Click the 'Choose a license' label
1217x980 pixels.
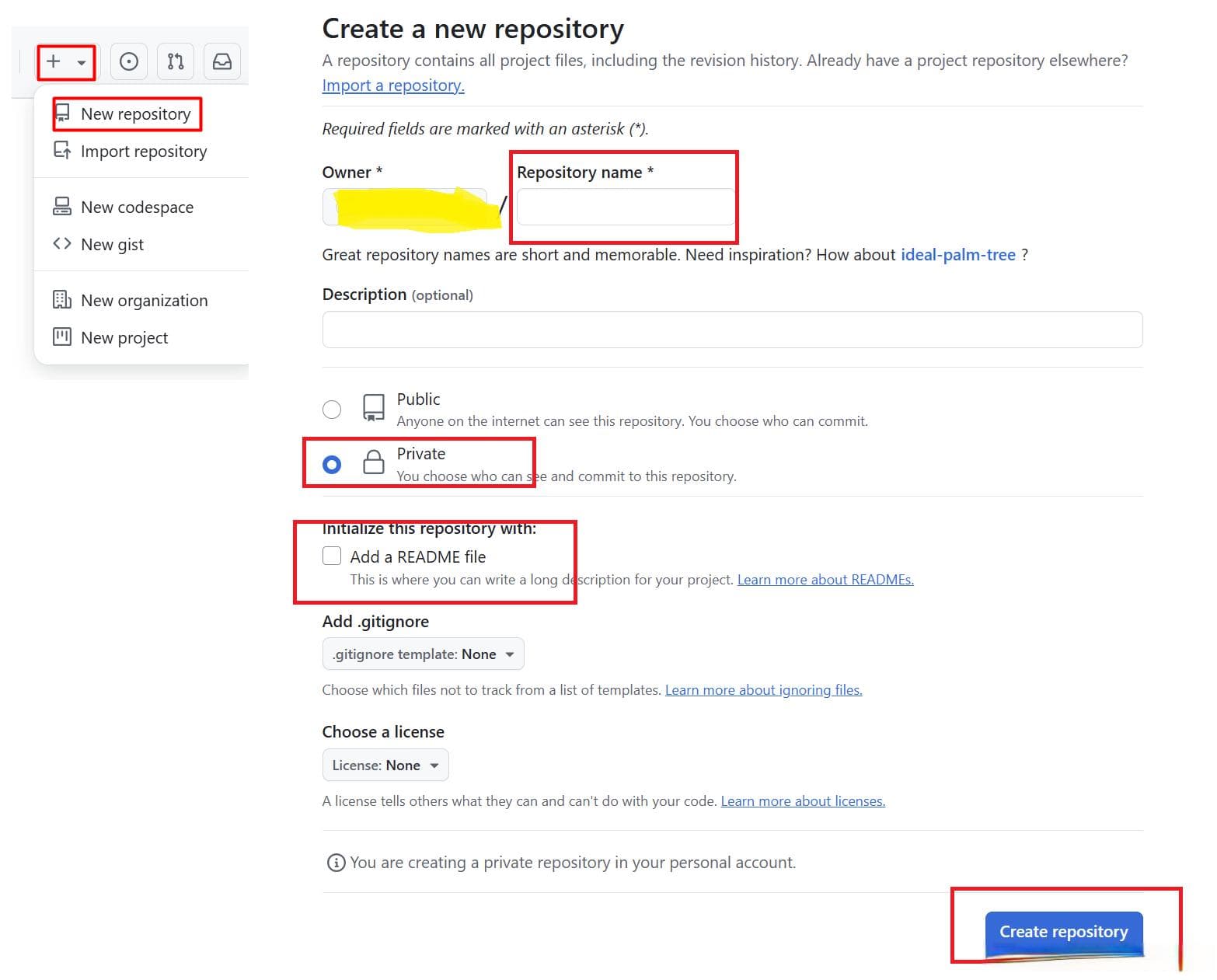[383, 732]
